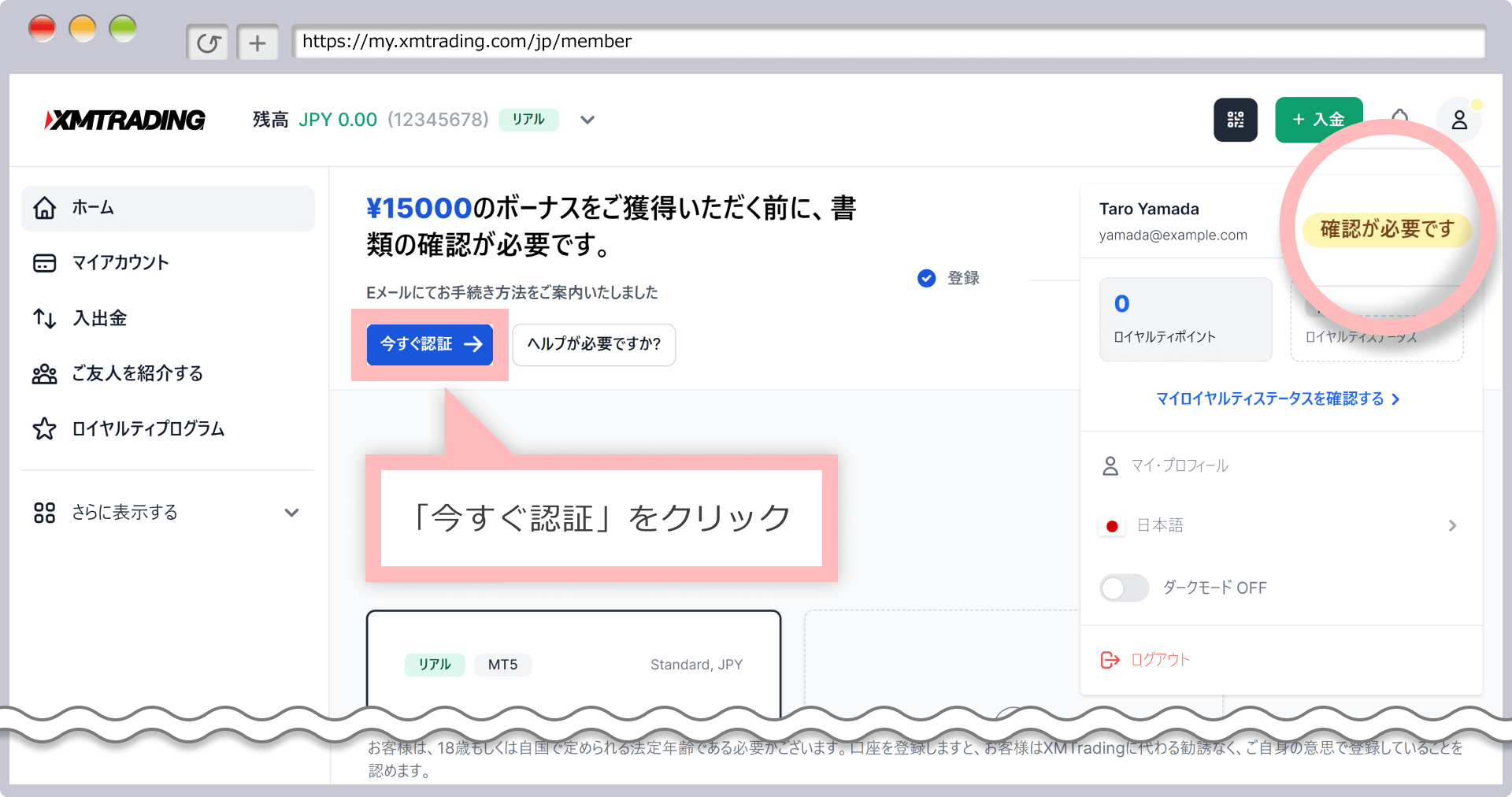The height and width of the screenshot is (797, 1512).
Task: Click the chevron arrow on the 日本語 row
Action: [1452, 525]
